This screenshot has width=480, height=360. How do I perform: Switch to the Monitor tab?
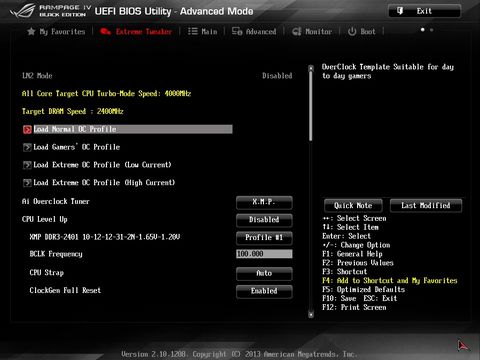(x=312, y=32)
